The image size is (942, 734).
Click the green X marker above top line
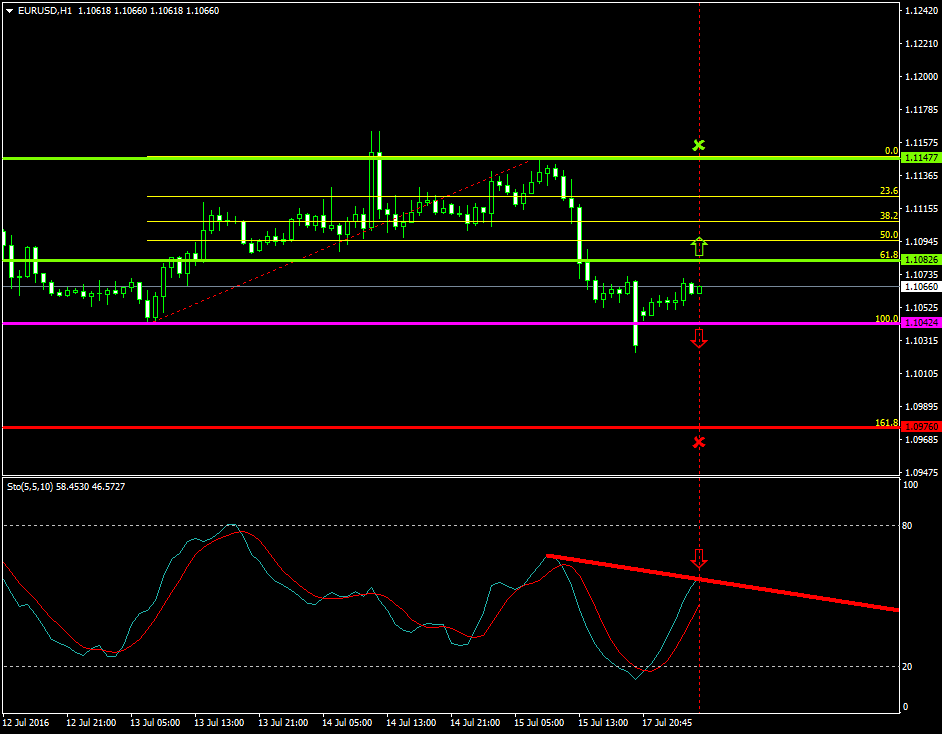pos(699,145)
